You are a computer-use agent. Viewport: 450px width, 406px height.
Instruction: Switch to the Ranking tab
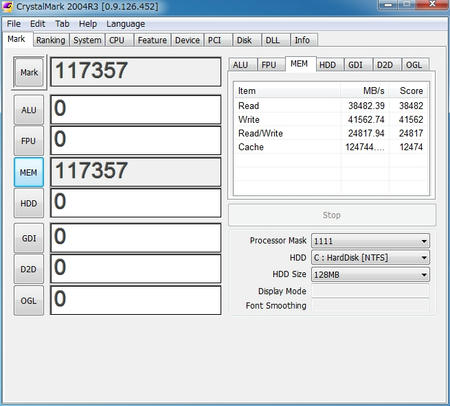(x=51, y=40)
